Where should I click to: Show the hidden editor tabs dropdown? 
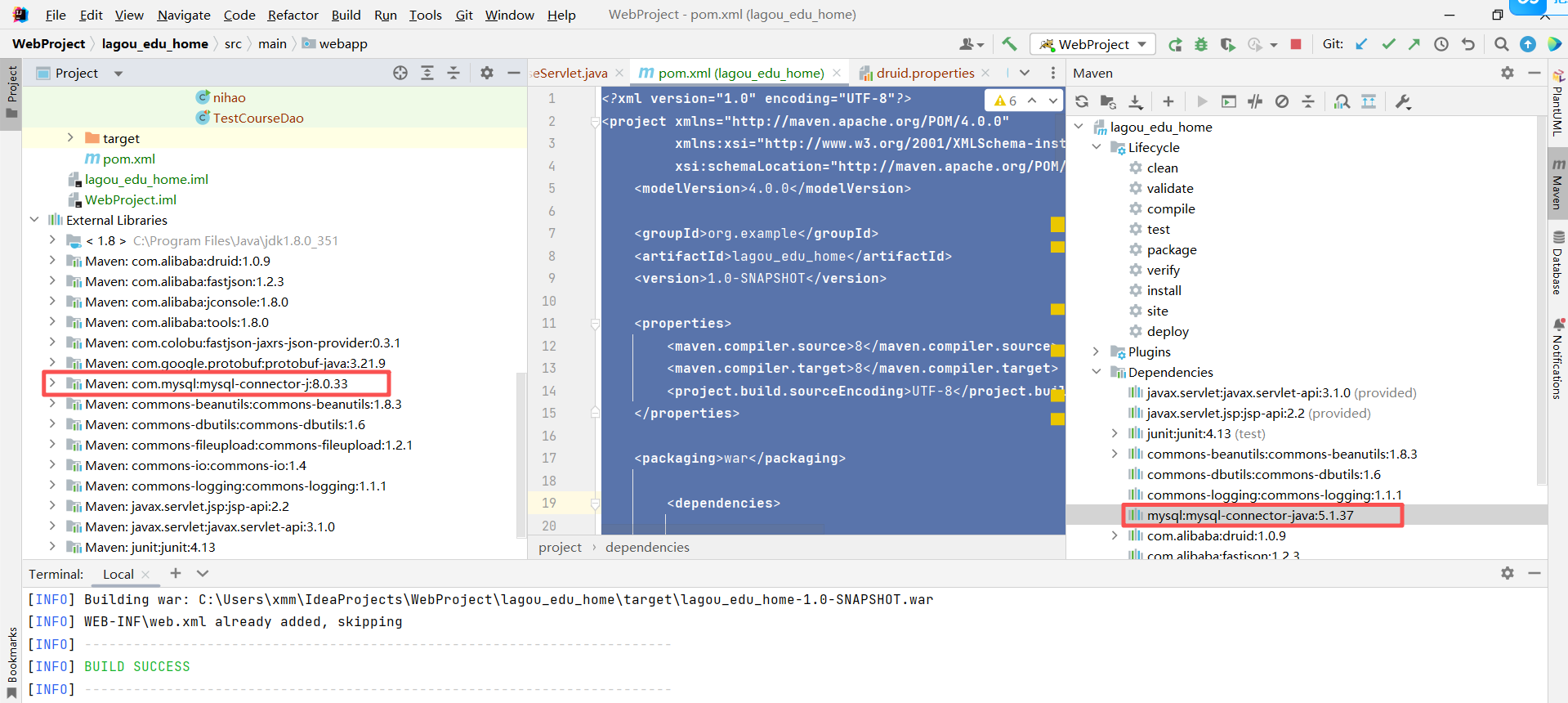point(1025,73)
